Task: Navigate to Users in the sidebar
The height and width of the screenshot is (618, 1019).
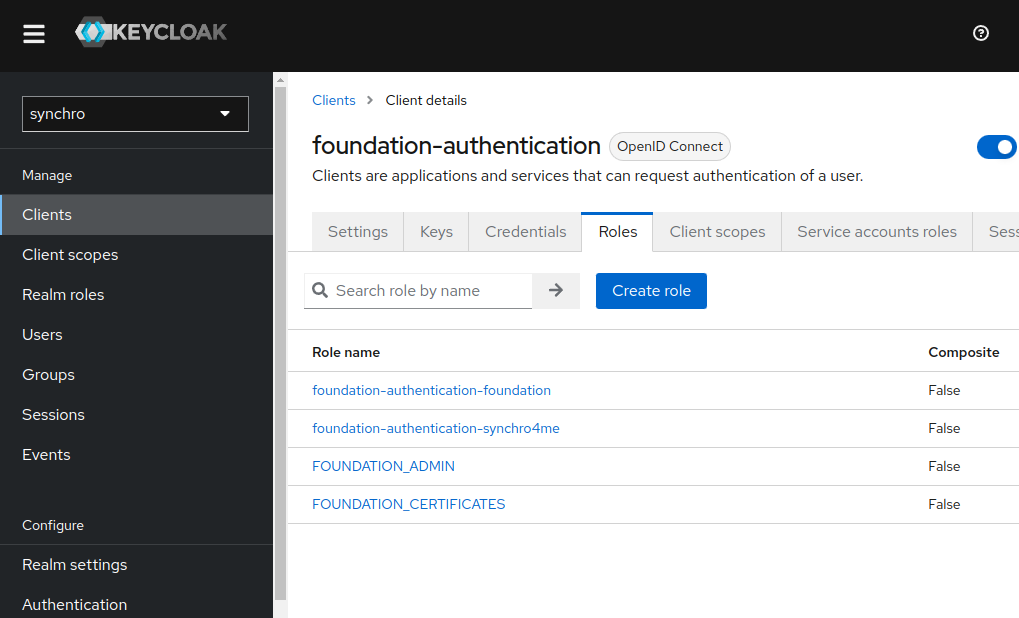Action: click(42, 334)
